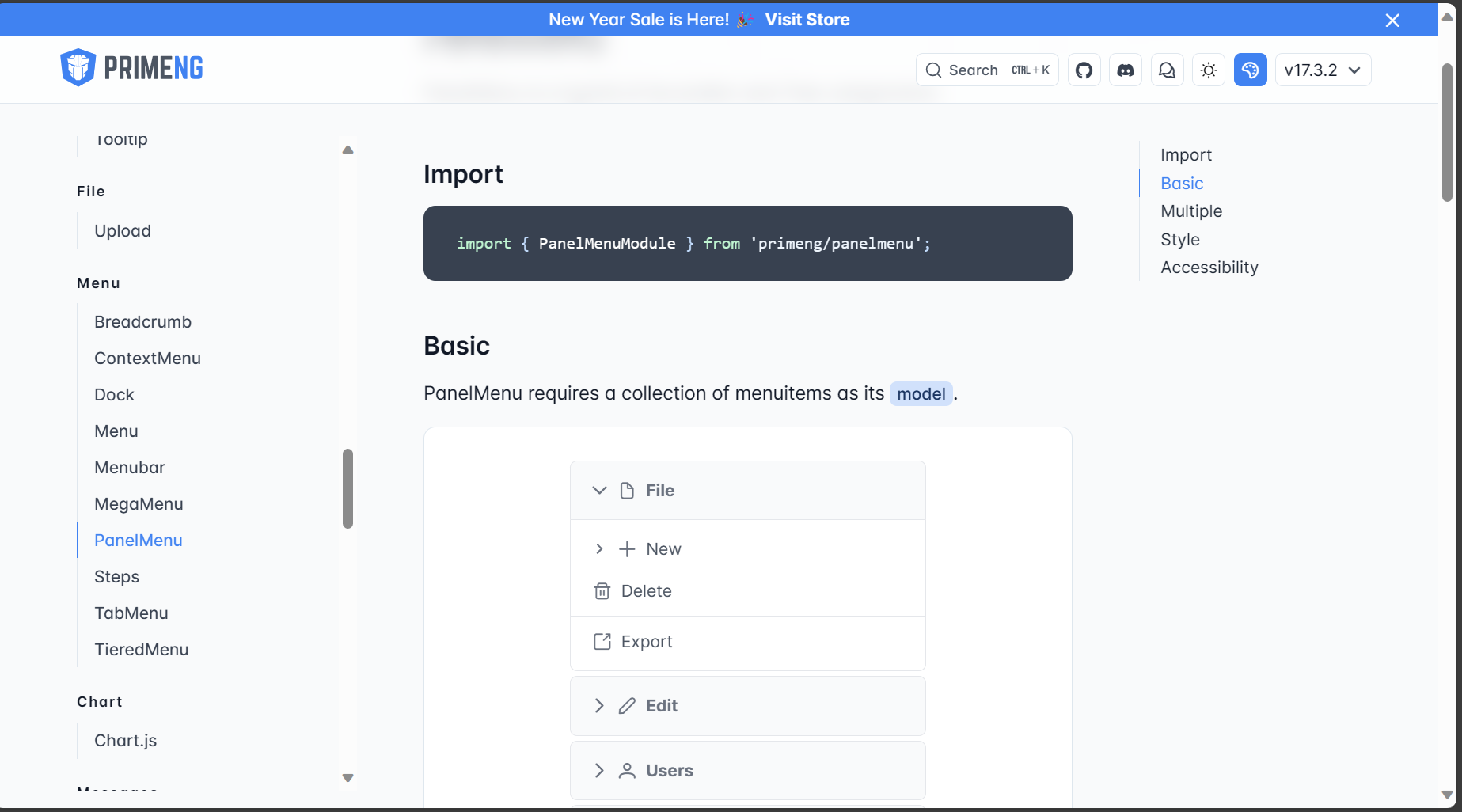Click the page vertical scrollbar thumb
Viewport: 1462px width, 812px height.
(1447, 132)
